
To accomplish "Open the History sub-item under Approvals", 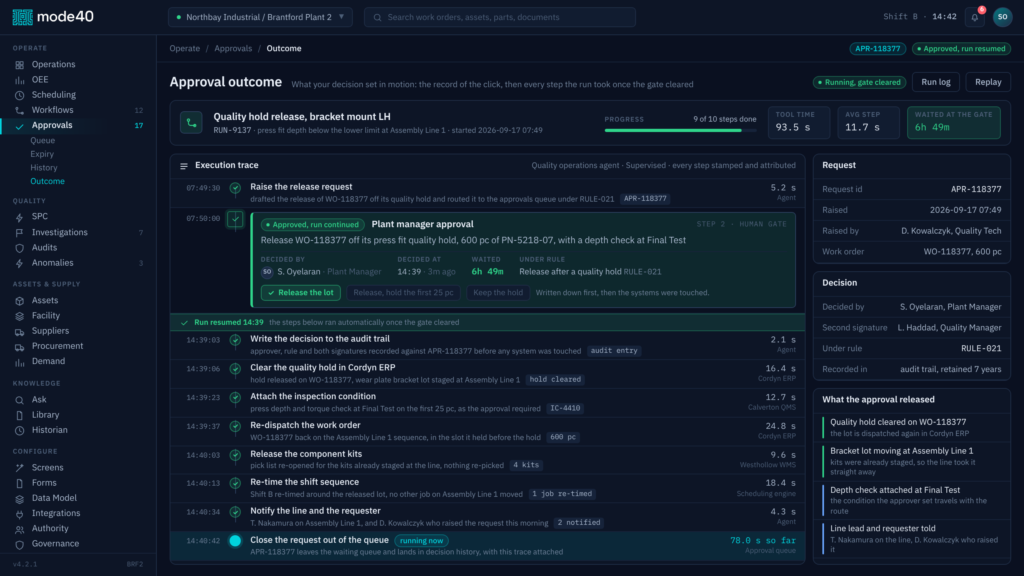I will click(x=44, y=168).
